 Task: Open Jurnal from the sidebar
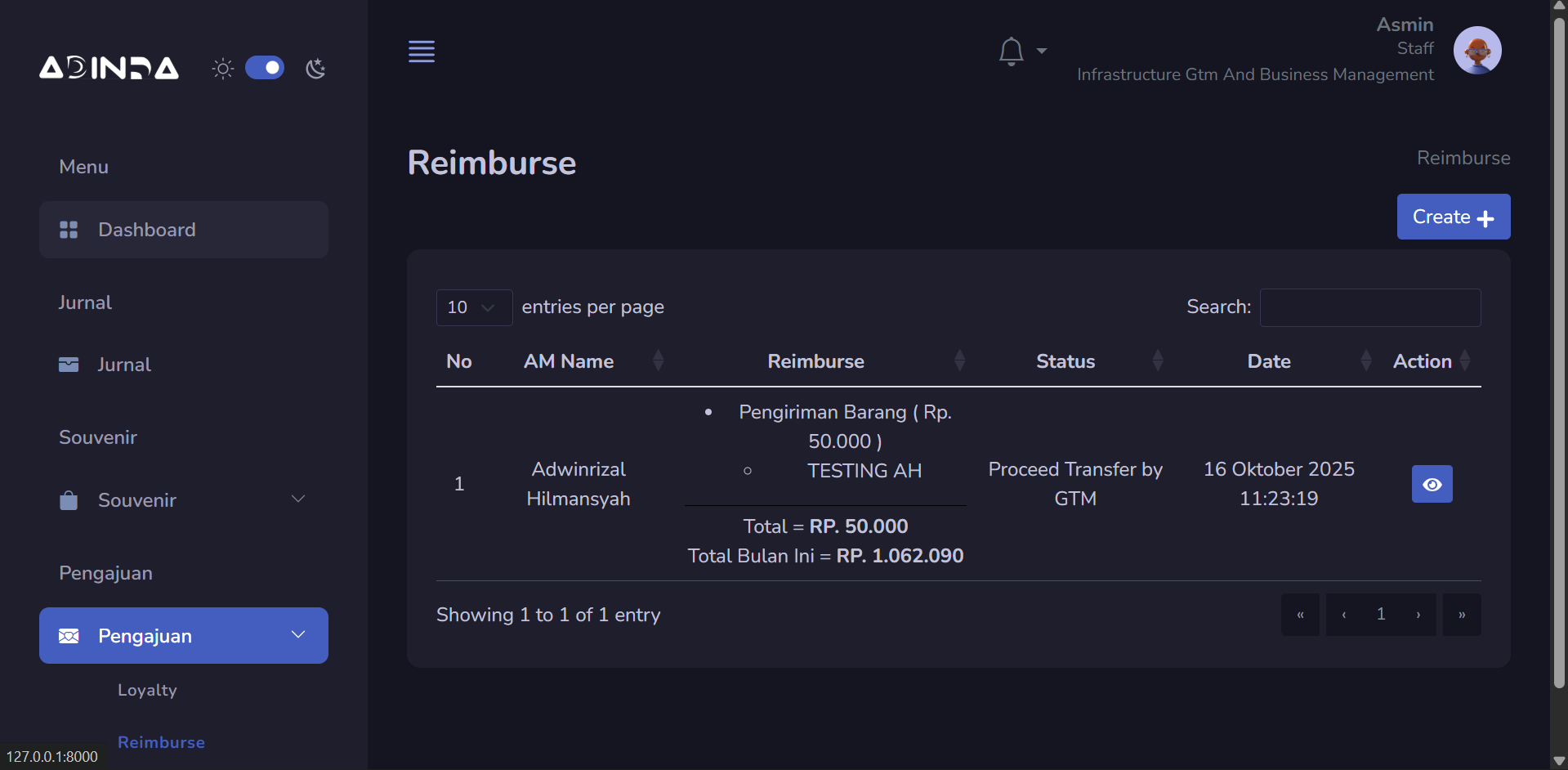pos(124,365)
